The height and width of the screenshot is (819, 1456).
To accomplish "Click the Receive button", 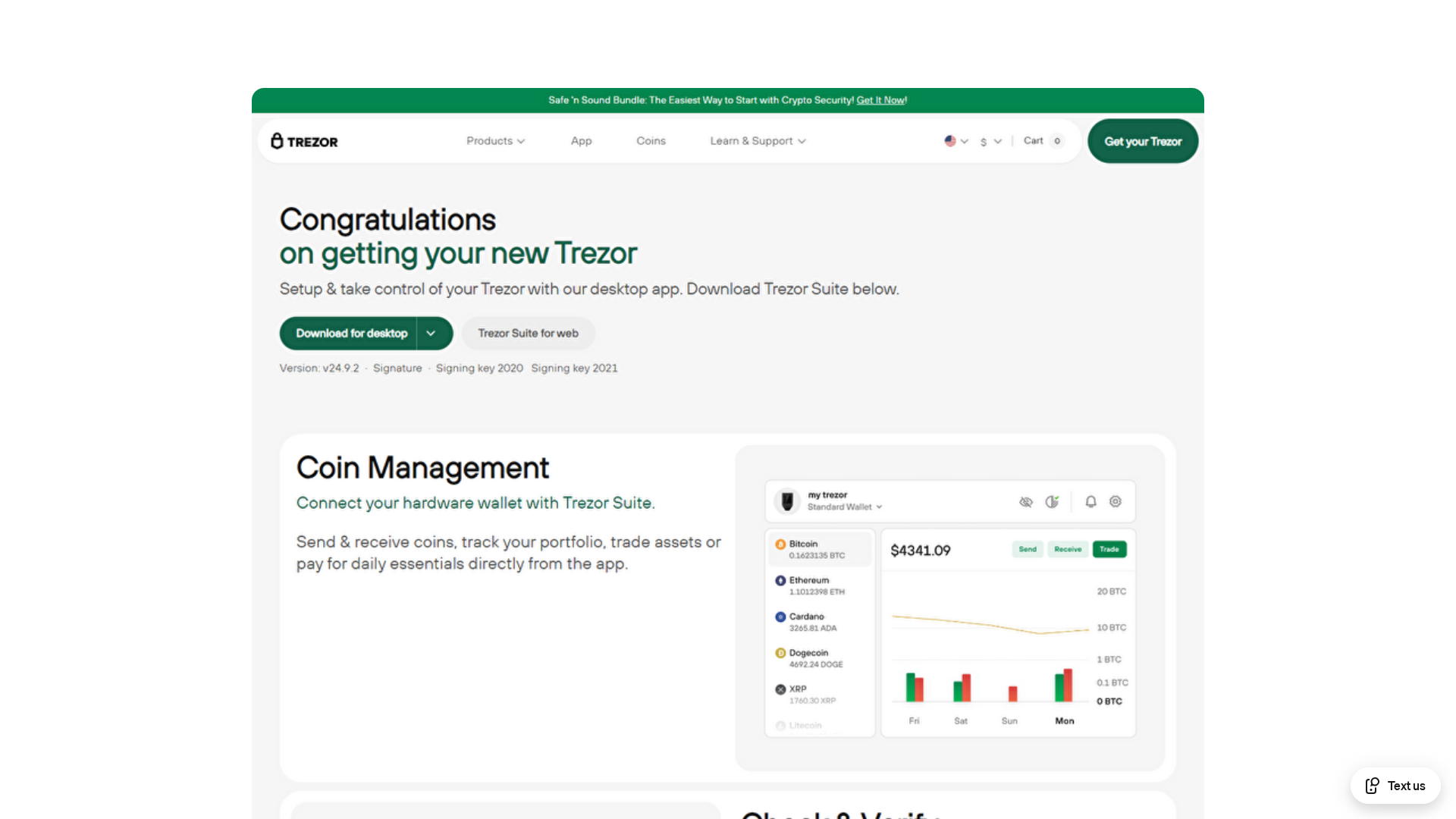I will pos(1068,549).
